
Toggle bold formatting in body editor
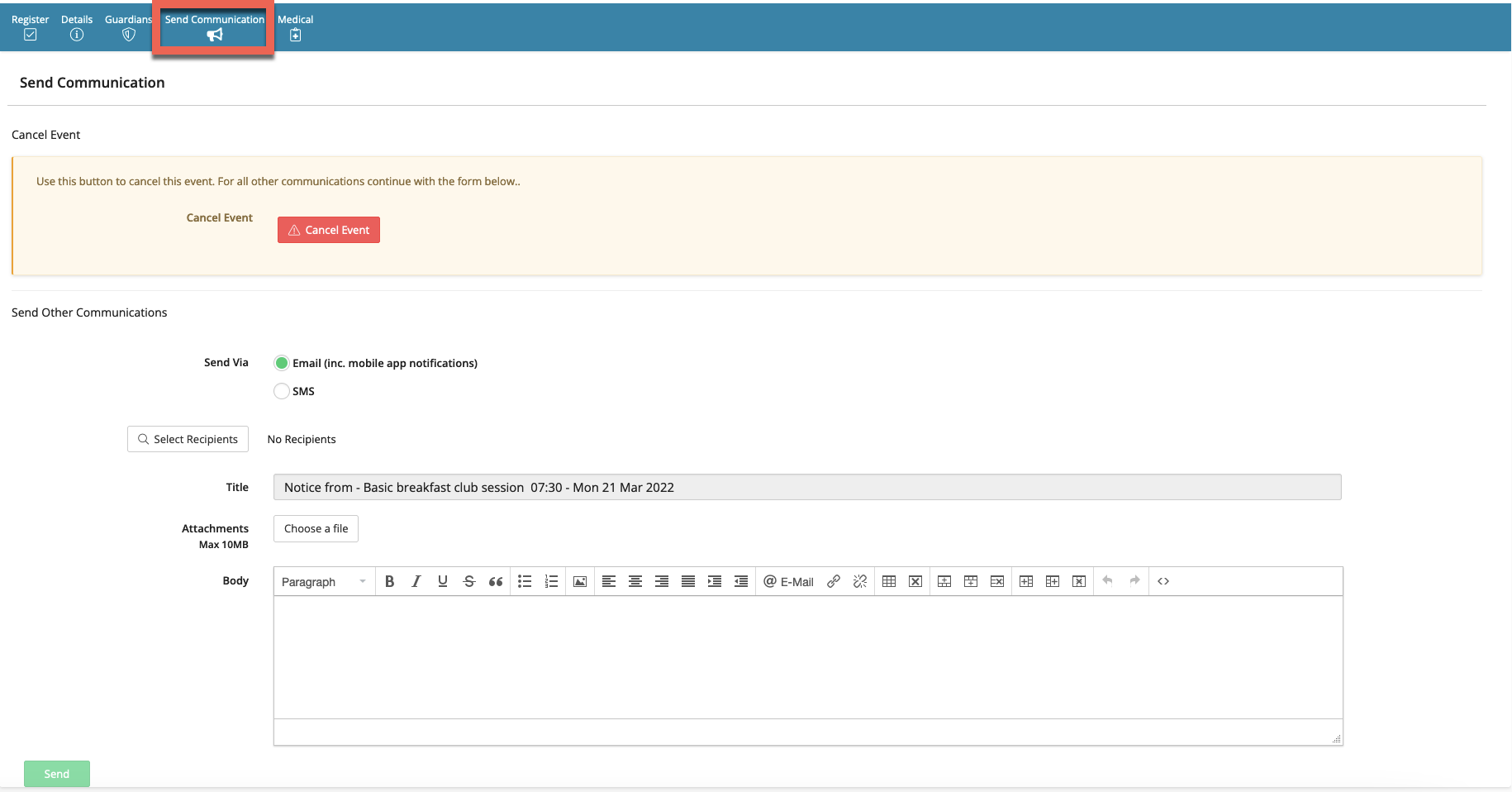390,581
